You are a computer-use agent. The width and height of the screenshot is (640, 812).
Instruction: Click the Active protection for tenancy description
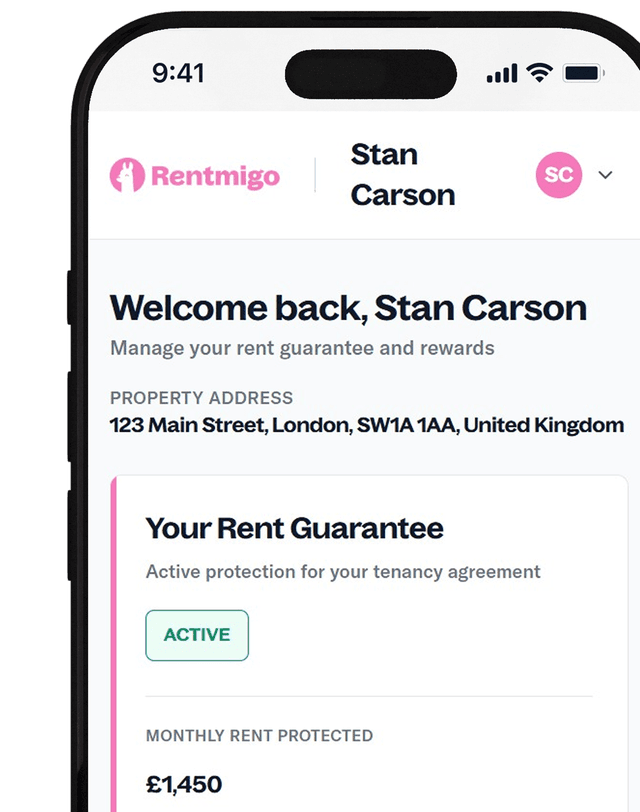tap(343, 572)
